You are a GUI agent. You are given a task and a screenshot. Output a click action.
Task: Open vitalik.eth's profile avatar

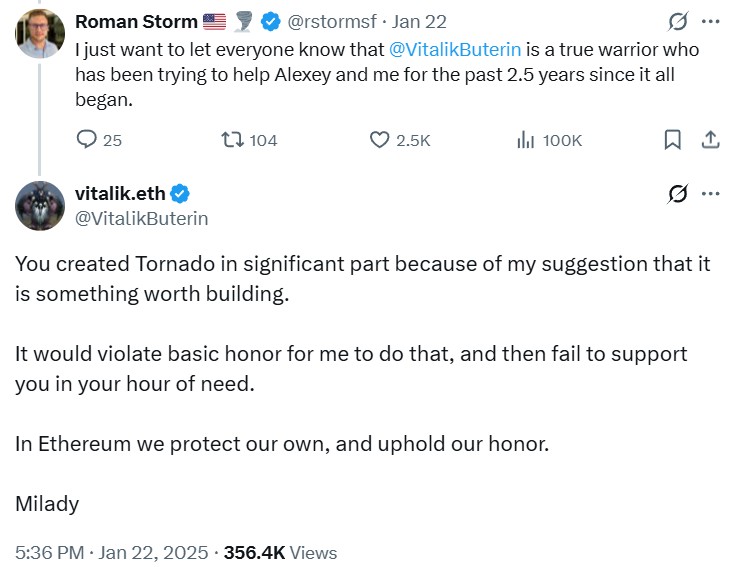coord(41,206)
